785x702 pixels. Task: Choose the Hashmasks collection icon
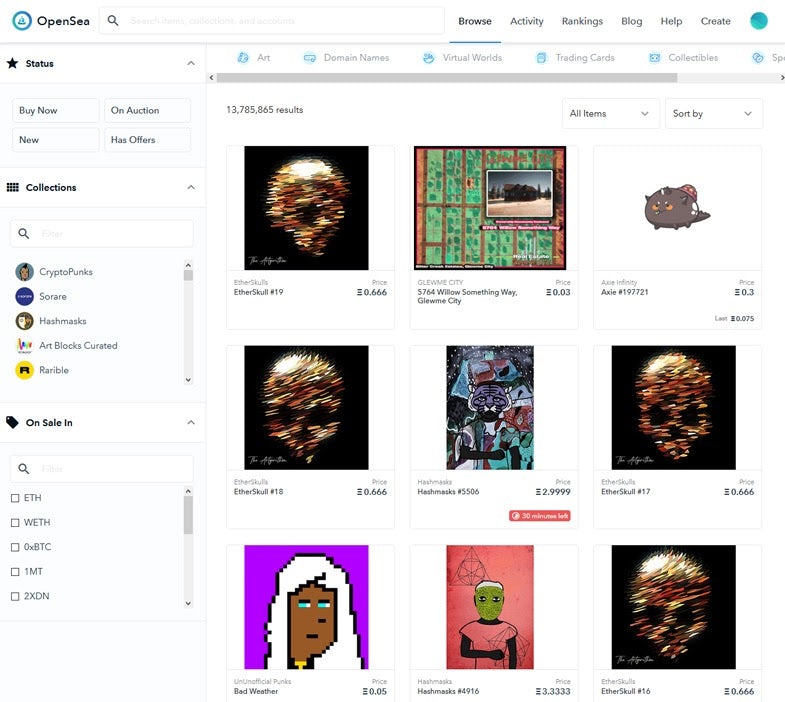[x=25, y=321]
